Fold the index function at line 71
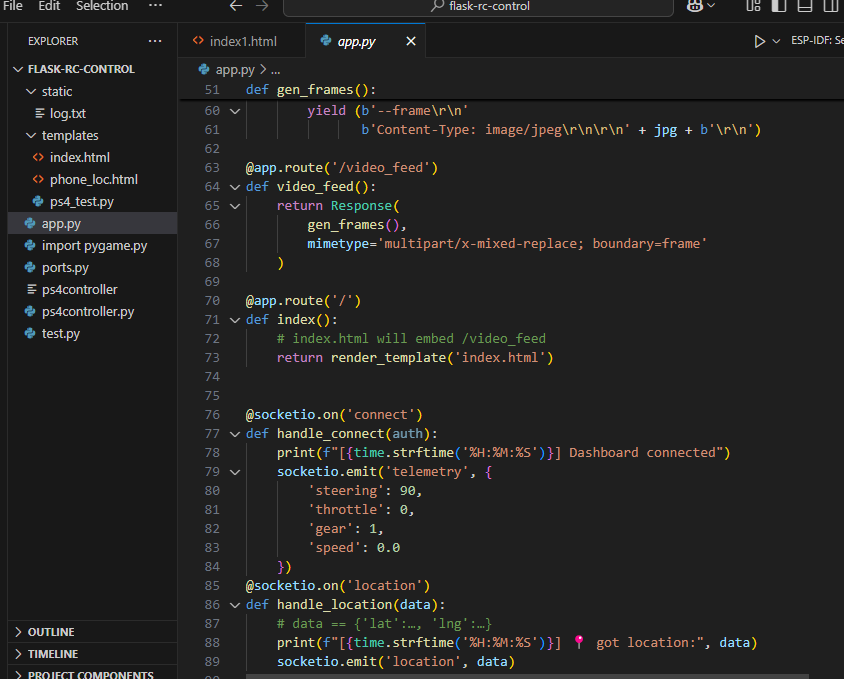The width and height of the screenshot is (844, 679). (x=235, y=320)
